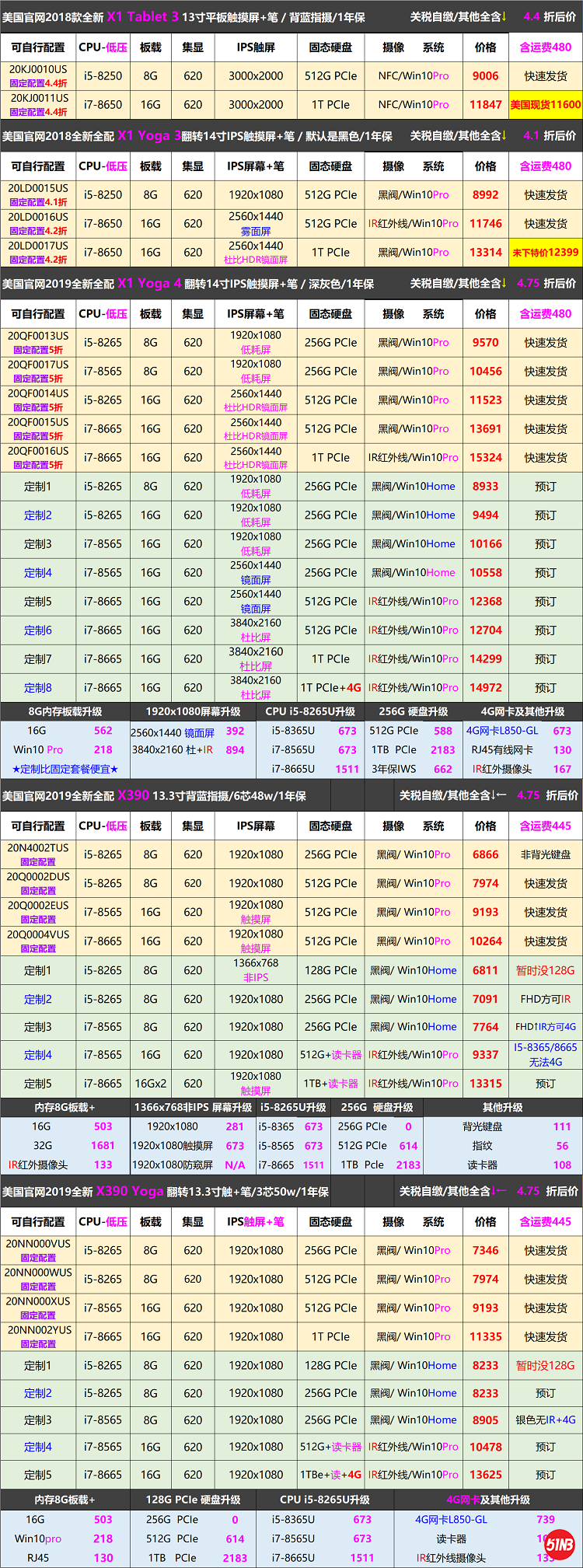Click the X1 Yoga 4 section title
This screenshot has width=583, height=1568.
tap(149, 283)
